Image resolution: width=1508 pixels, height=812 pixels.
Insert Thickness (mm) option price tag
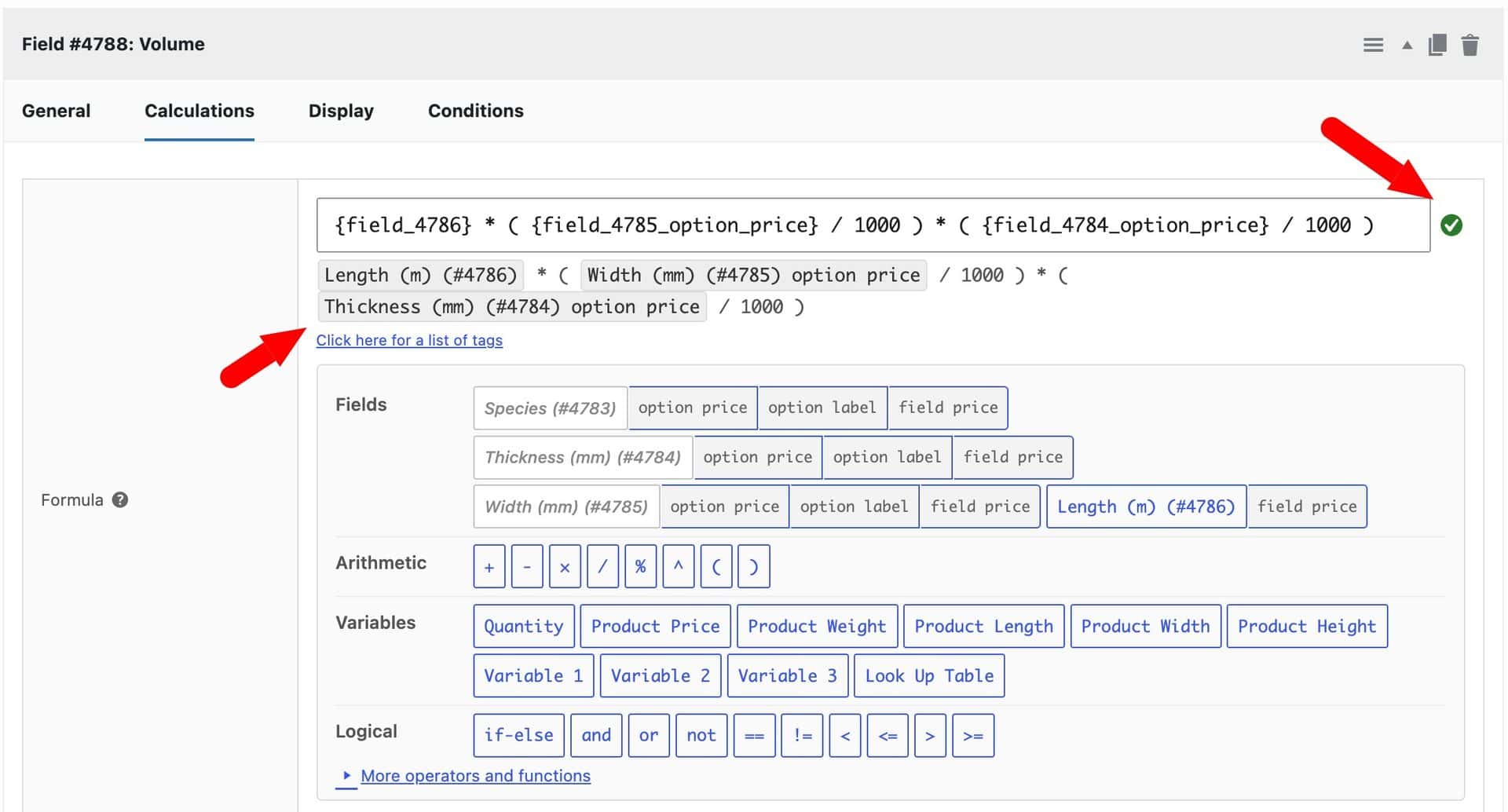(x=758, y=457)
